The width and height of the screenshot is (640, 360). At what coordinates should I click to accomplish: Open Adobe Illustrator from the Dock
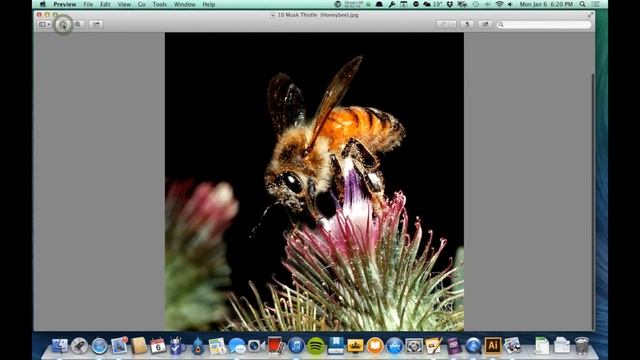(493, 346)
